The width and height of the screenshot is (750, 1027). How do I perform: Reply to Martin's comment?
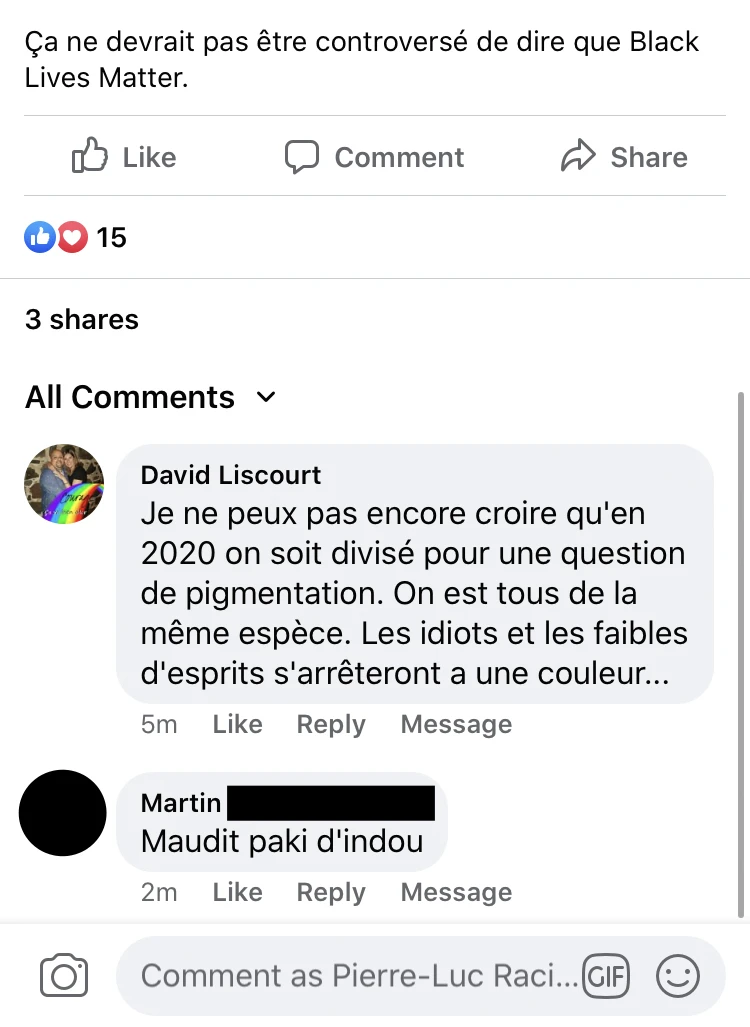331,892
